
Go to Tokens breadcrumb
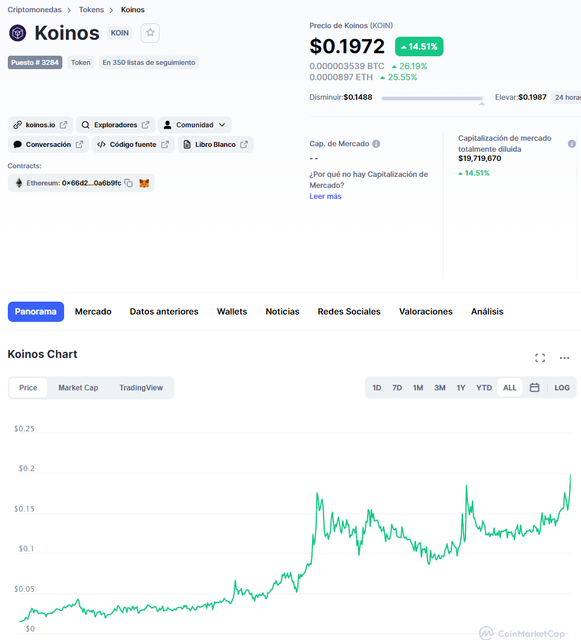[x=91, y=10]
